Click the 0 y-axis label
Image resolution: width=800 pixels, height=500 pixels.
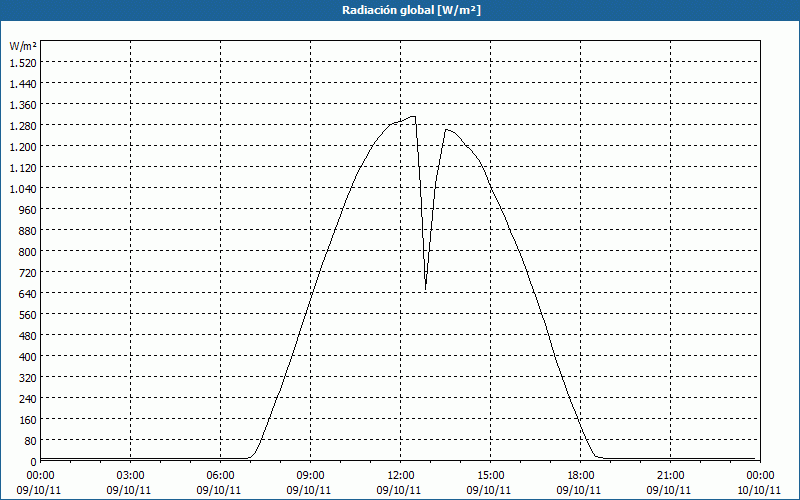34,462
